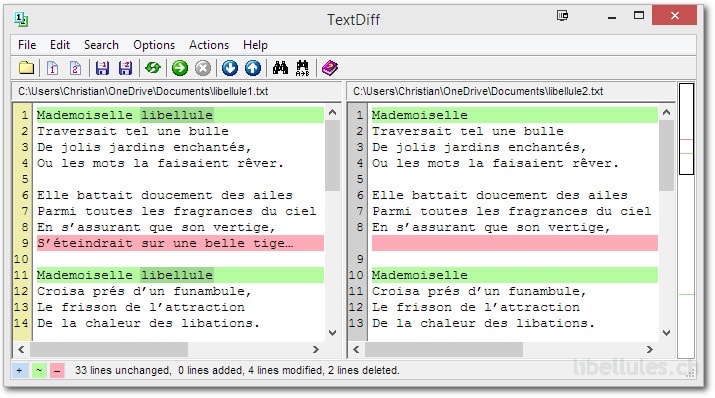The height and width of the screenshot is (398, 715).
Task: Go to next difference blue down arrow
Action: point(230,68)
